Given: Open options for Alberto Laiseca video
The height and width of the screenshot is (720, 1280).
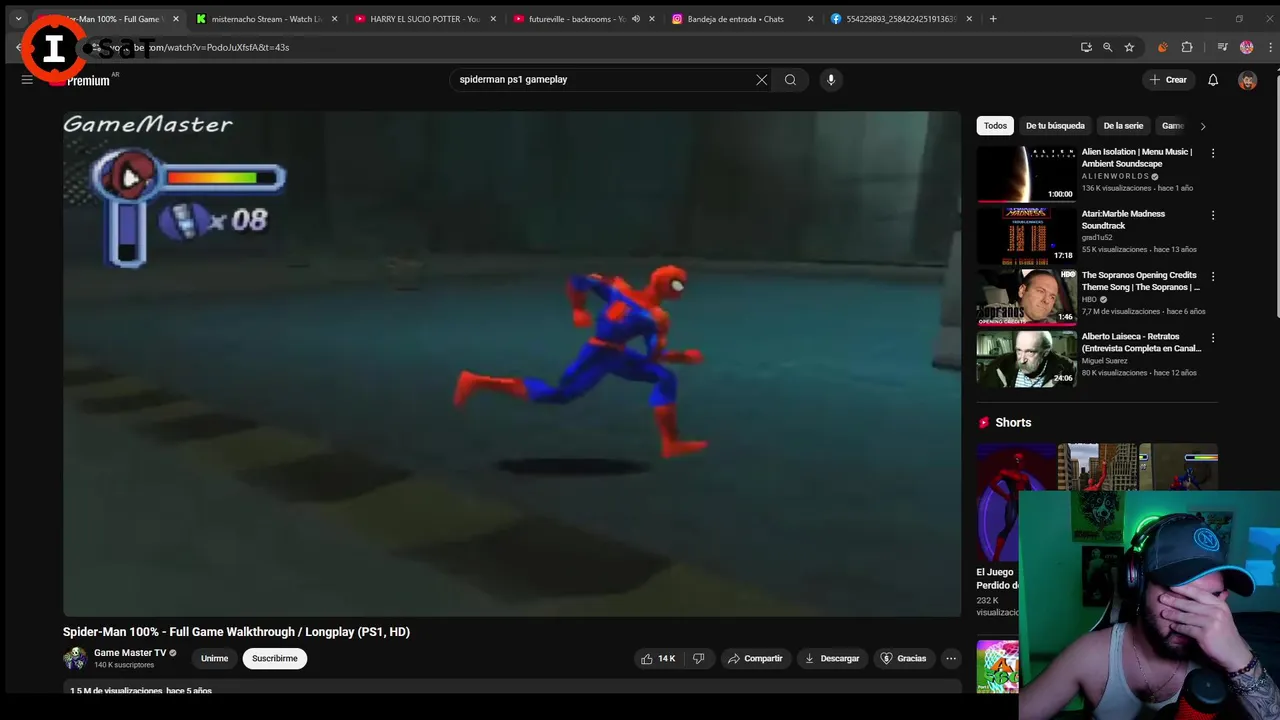Looking at the screenshot, I should 1213,338.
